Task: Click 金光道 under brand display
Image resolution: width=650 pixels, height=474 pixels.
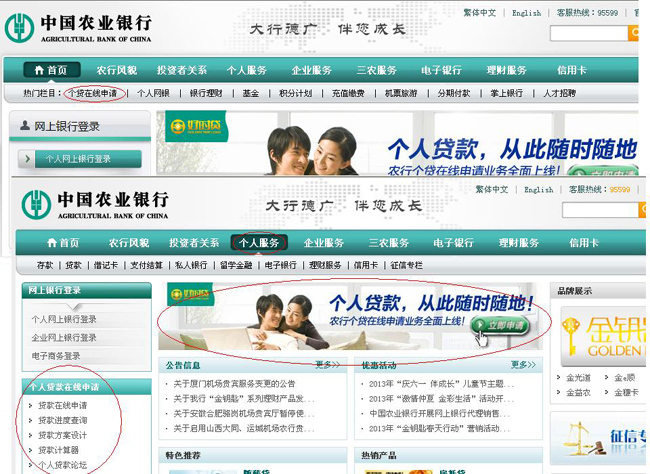Action: tap(579, 378)
